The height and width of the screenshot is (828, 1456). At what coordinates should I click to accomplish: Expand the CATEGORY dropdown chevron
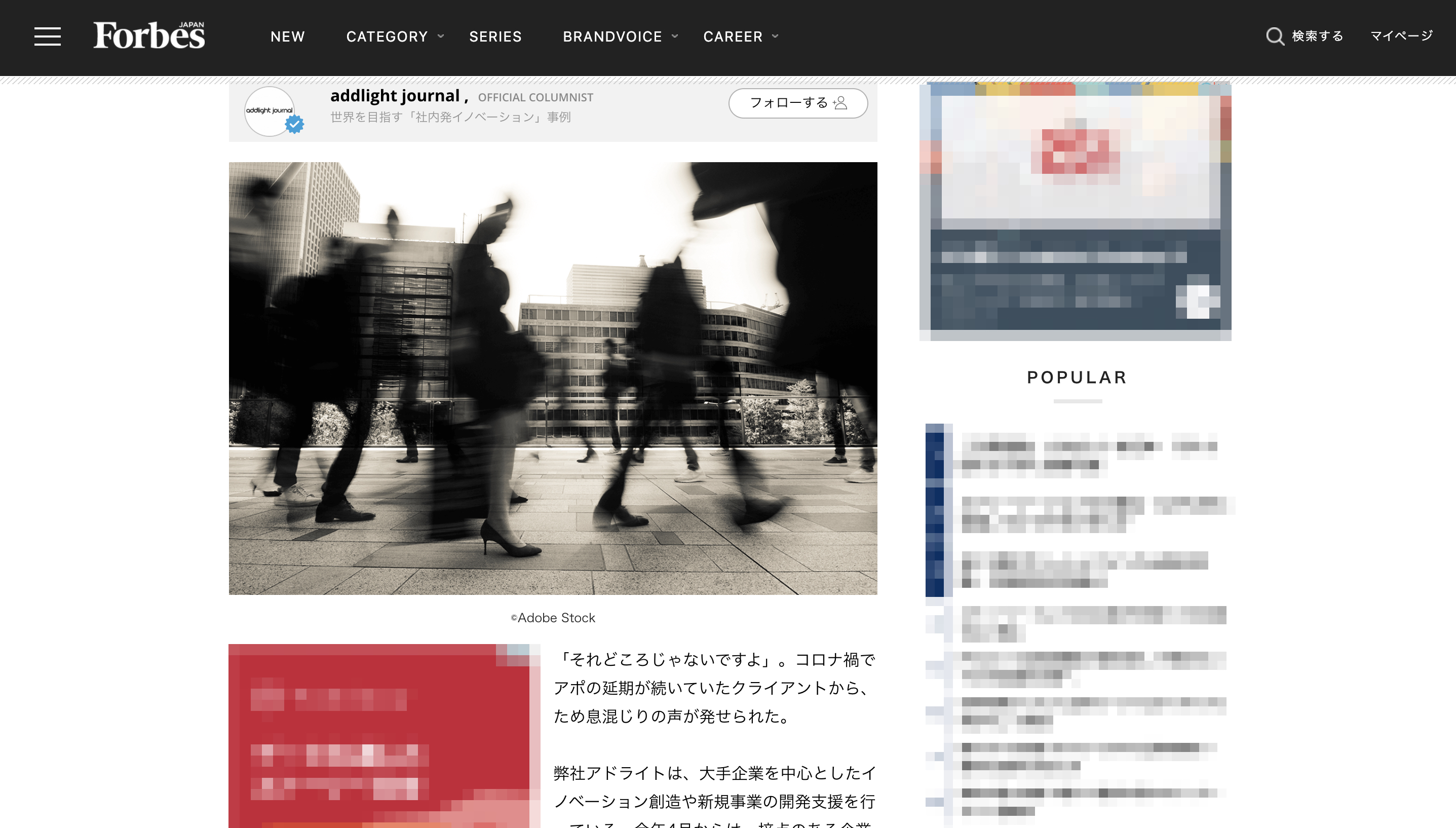[441, 36]
